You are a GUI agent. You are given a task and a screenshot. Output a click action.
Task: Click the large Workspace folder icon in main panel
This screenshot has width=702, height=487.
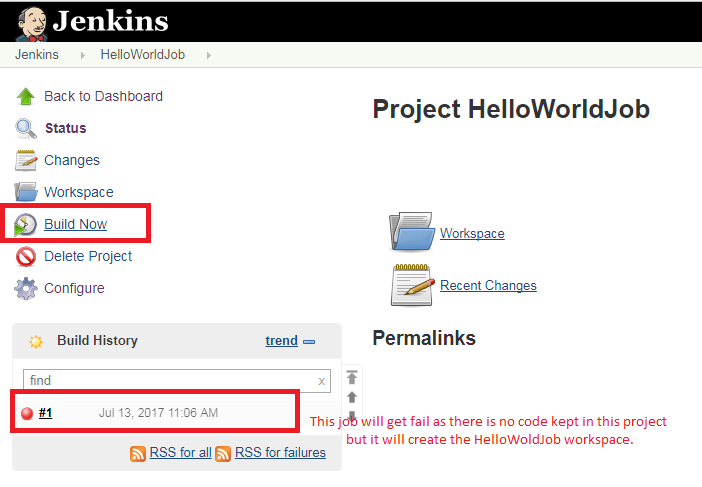pos(412,232)
